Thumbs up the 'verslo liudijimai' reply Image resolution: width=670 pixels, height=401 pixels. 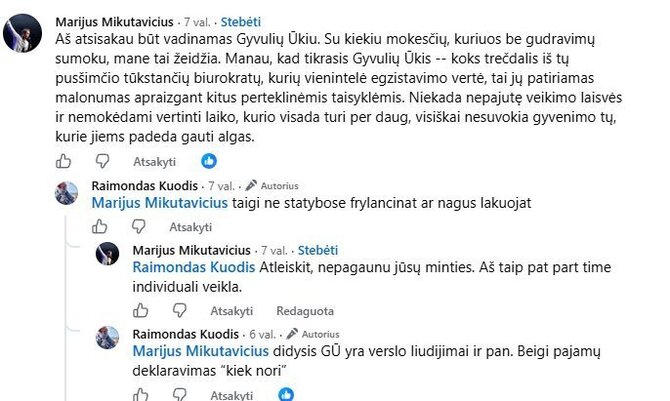(x=141, y=395)
